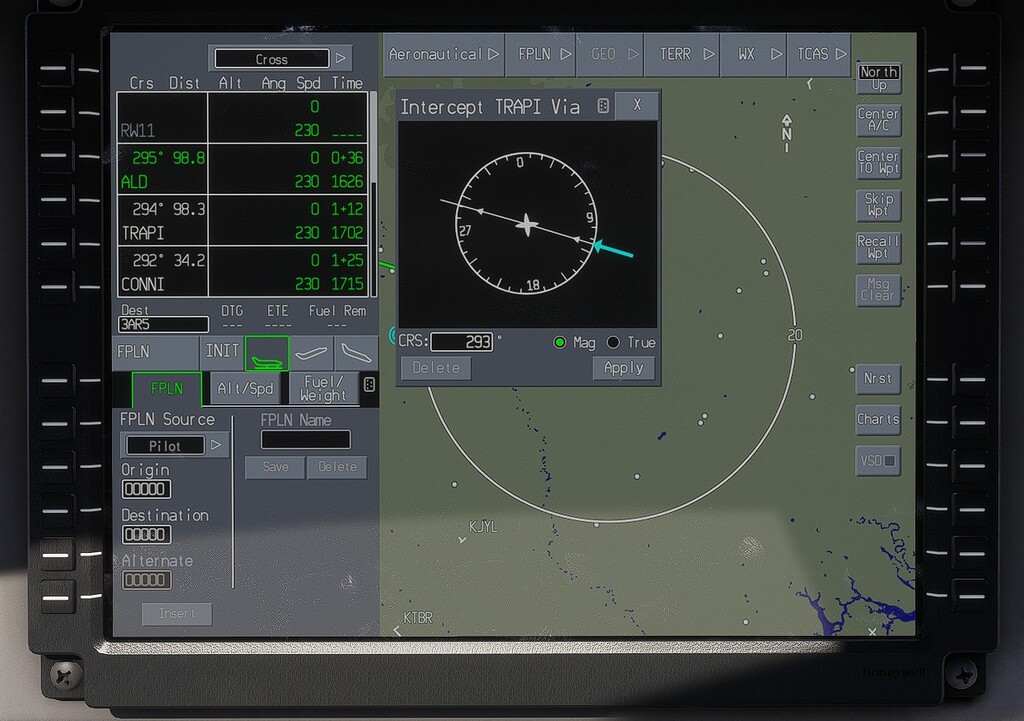Select the Mag course reference radio button

coord(560,343)
